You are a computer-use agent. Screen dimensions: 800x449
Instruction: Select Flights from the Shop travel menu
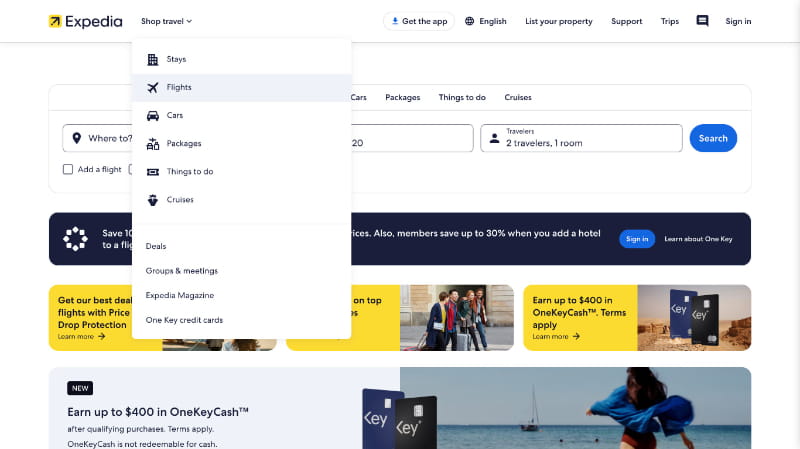pyautogui.click(x=241, y=87)
